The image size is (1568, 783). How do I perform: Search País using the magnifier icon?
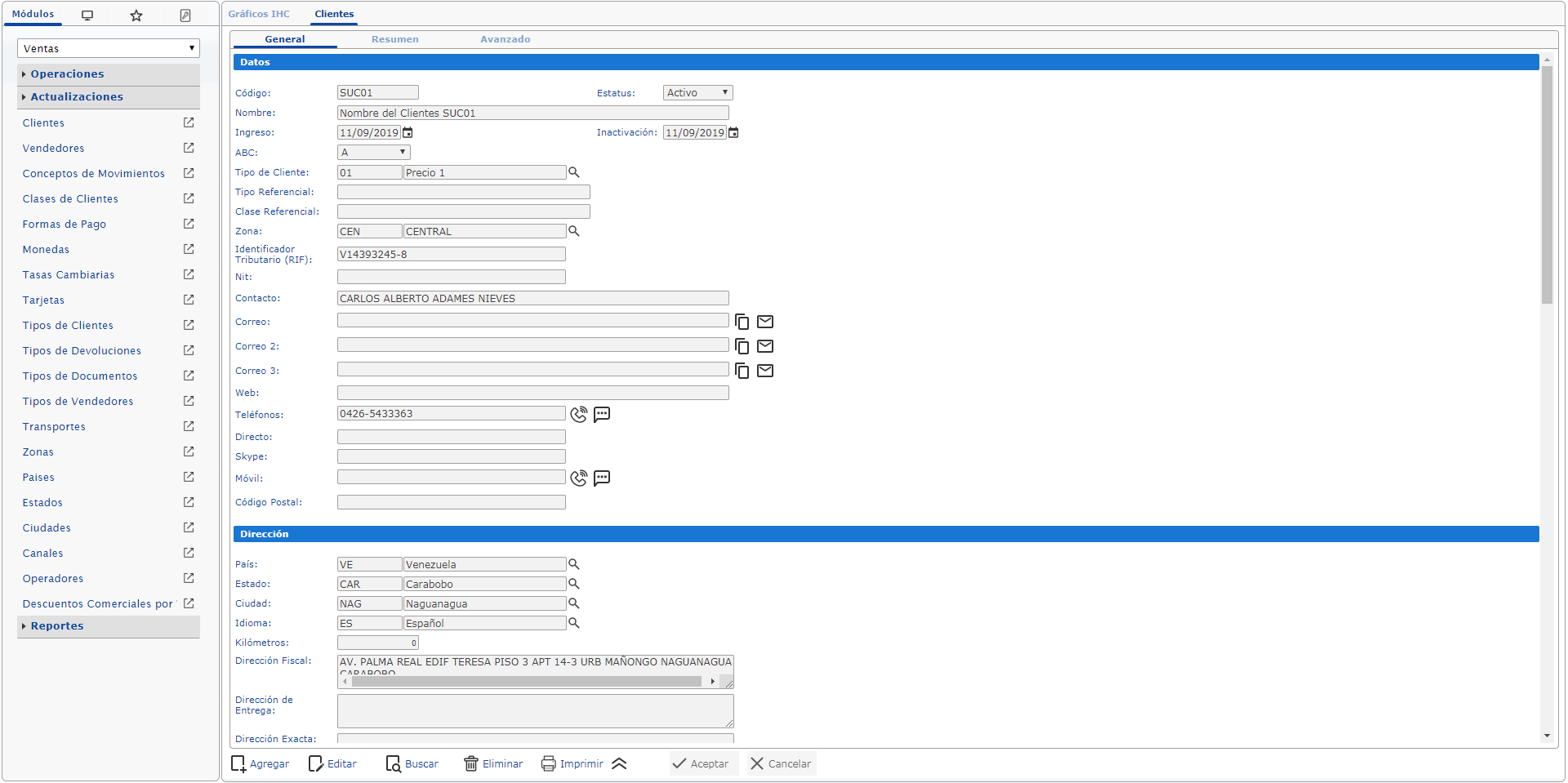pos(574,565)
